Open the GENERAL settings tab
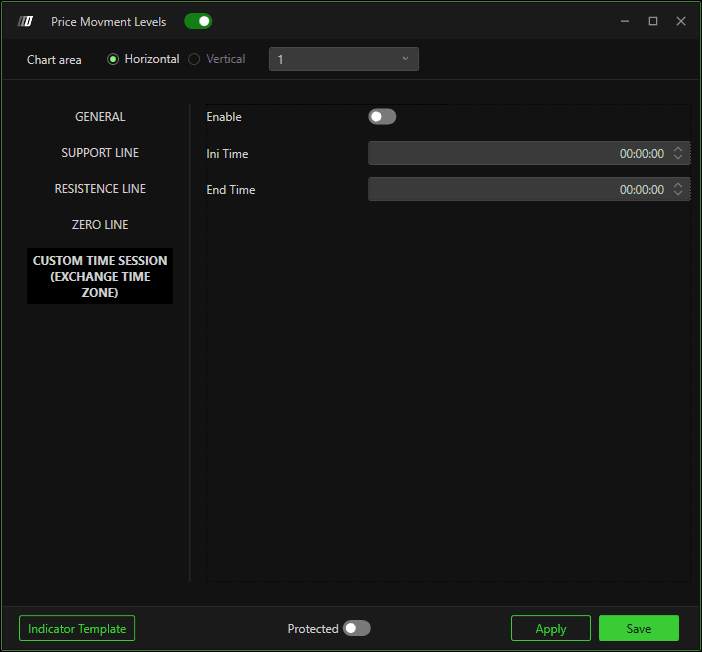The width and height of the screenshot is (702, 652). click(100, 117)
